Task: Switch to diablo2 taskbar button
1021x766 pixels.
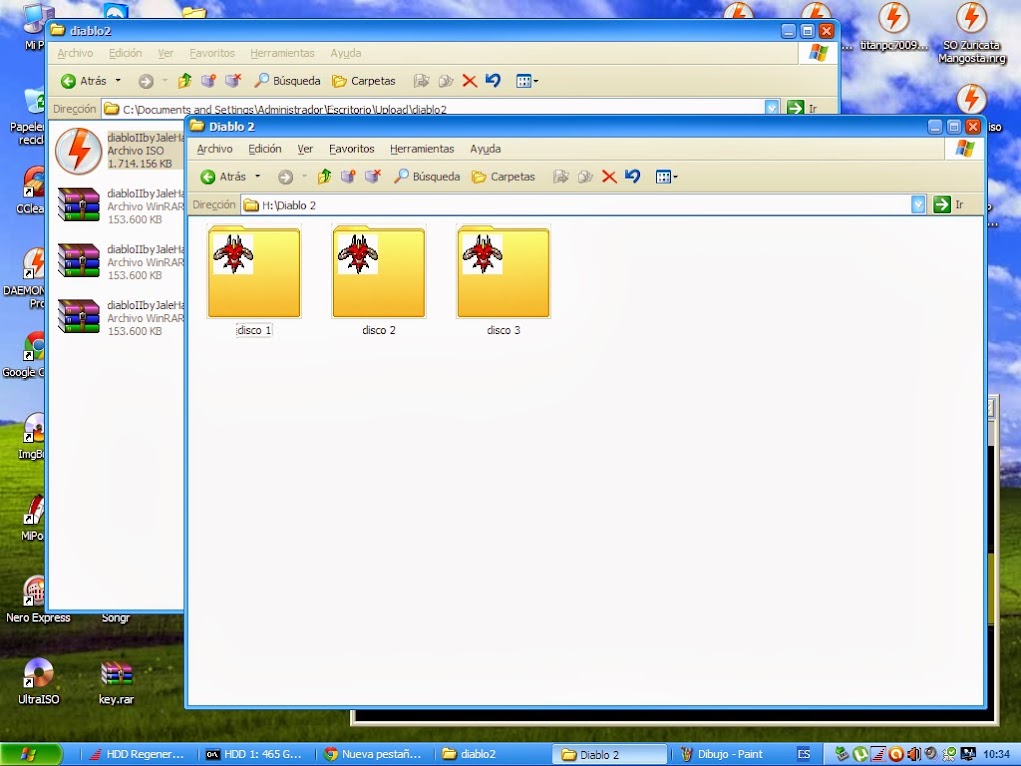Action: coord(492,754)
